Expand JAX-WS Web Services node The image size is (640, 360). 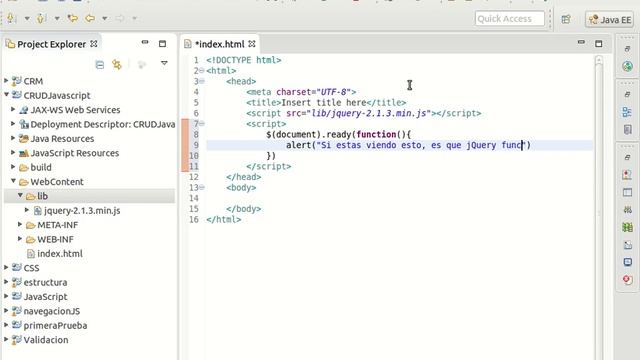[13, 109]
